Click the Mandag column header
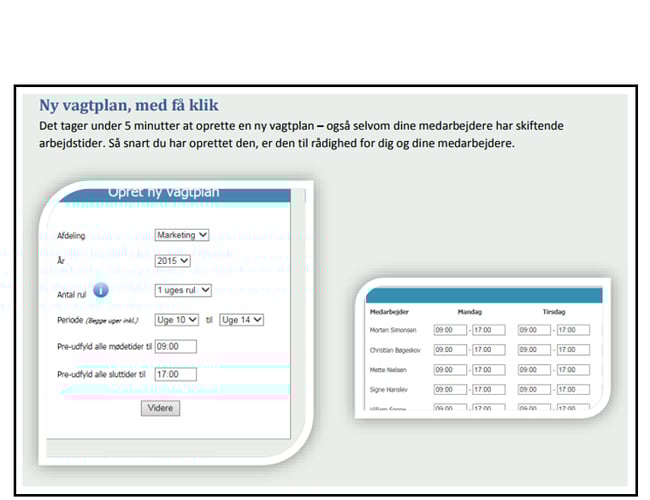The width and height of the screenshot is (650, 500). (x=470, y=312)
